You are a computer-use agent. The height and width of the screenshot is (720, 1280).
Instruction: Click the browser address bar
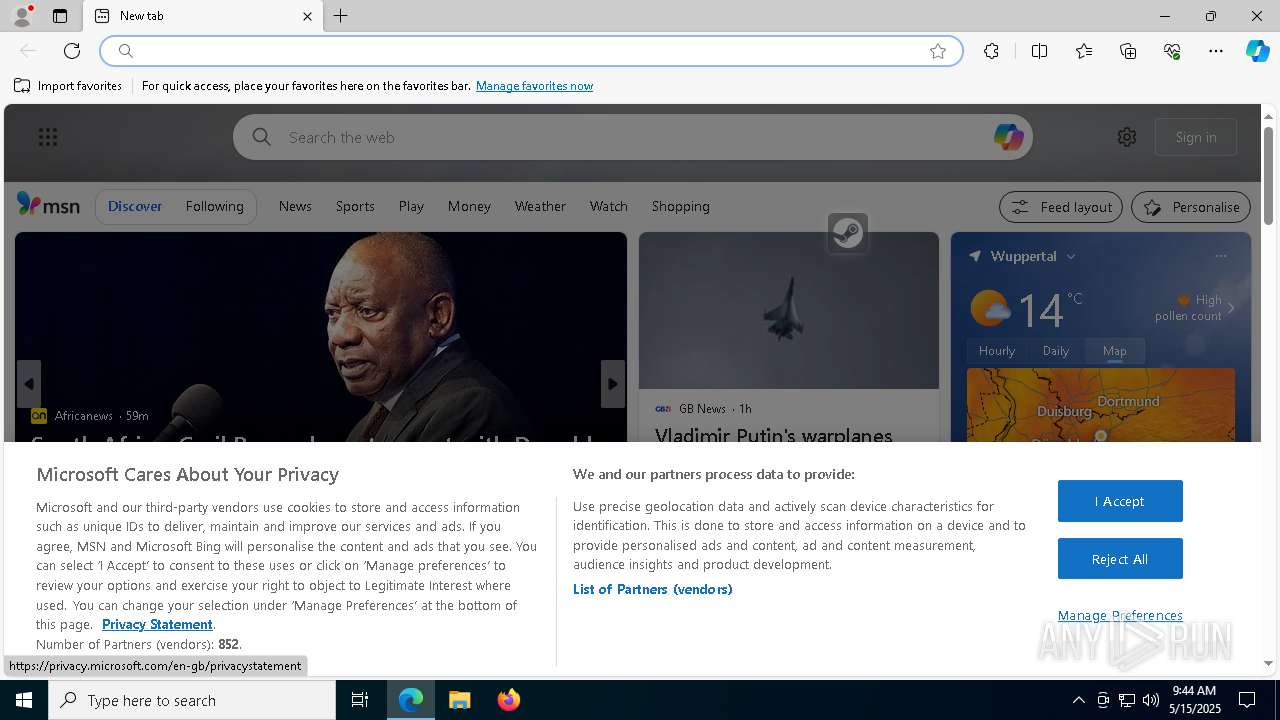pyautogui.click(x=530, y=51)
